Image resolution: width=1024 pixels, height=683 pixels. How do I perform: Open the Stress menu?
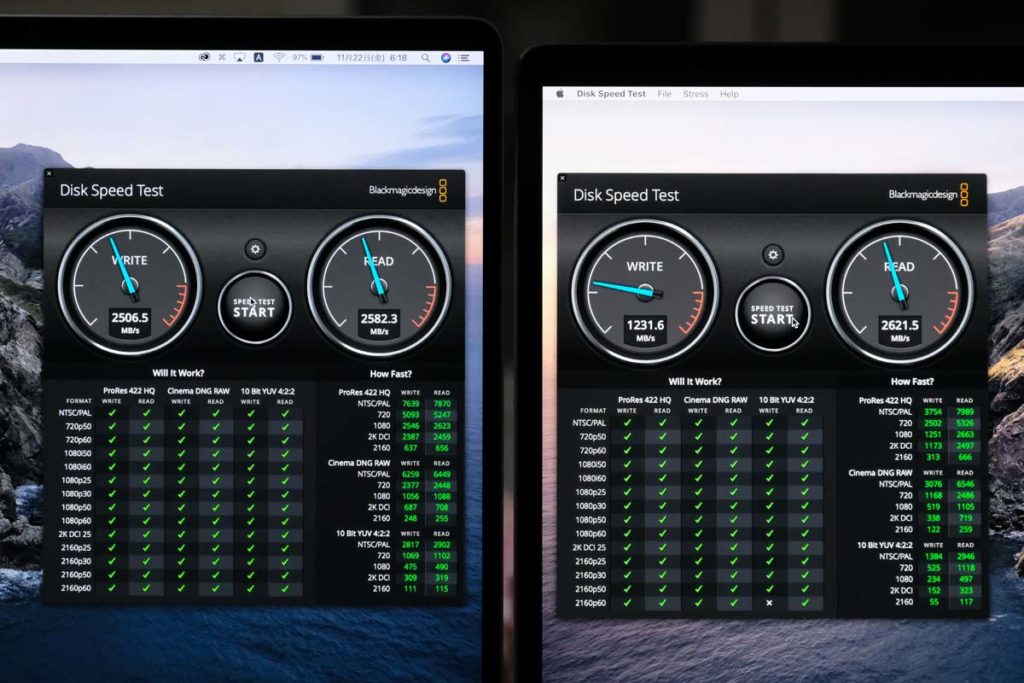tap(696, 94)
